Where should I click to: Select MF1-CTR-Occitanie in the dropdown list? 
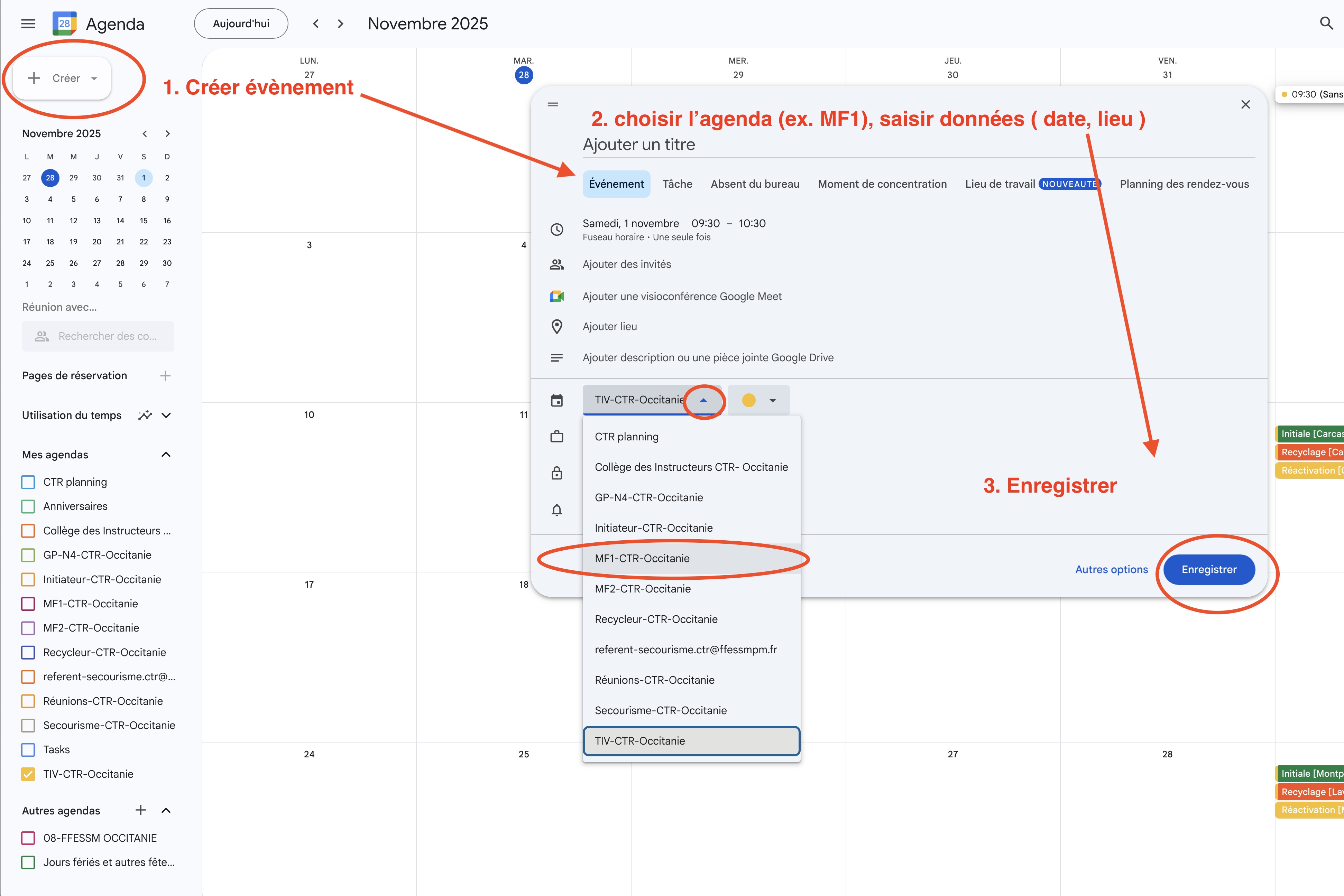tap(642, 558)
